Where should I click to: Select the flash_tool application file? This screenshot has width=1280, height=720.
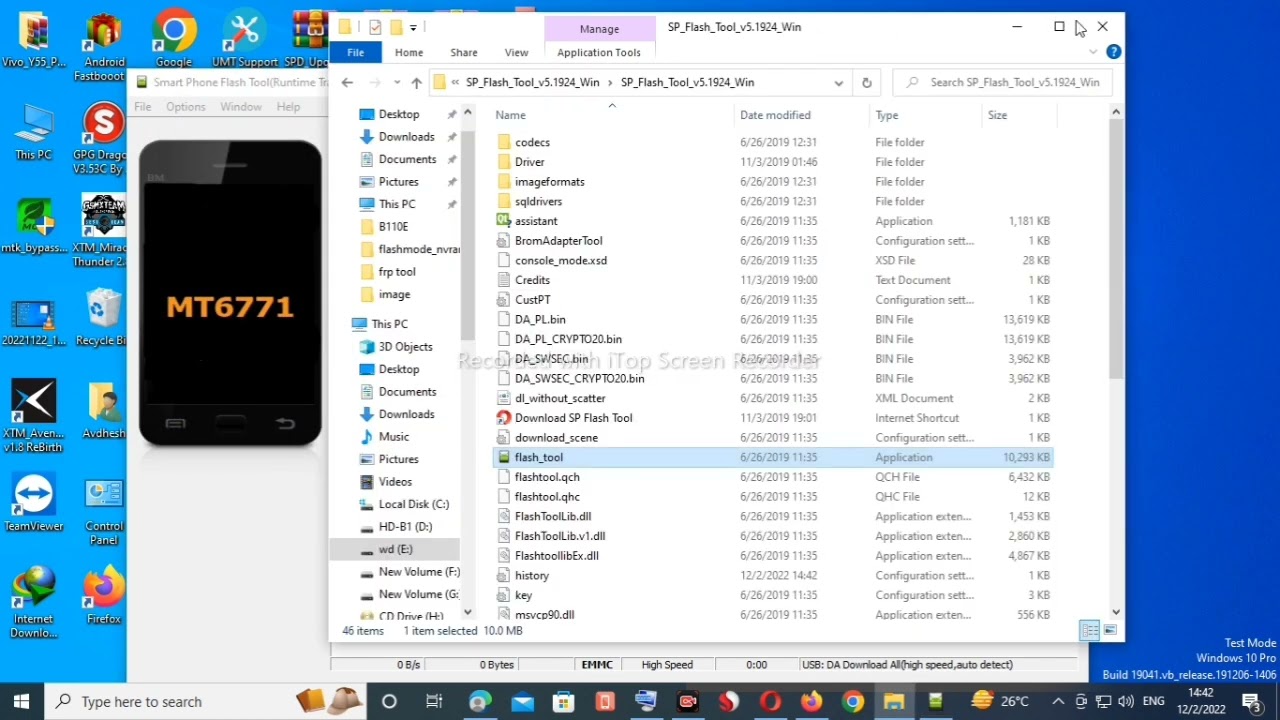point(772,457)
